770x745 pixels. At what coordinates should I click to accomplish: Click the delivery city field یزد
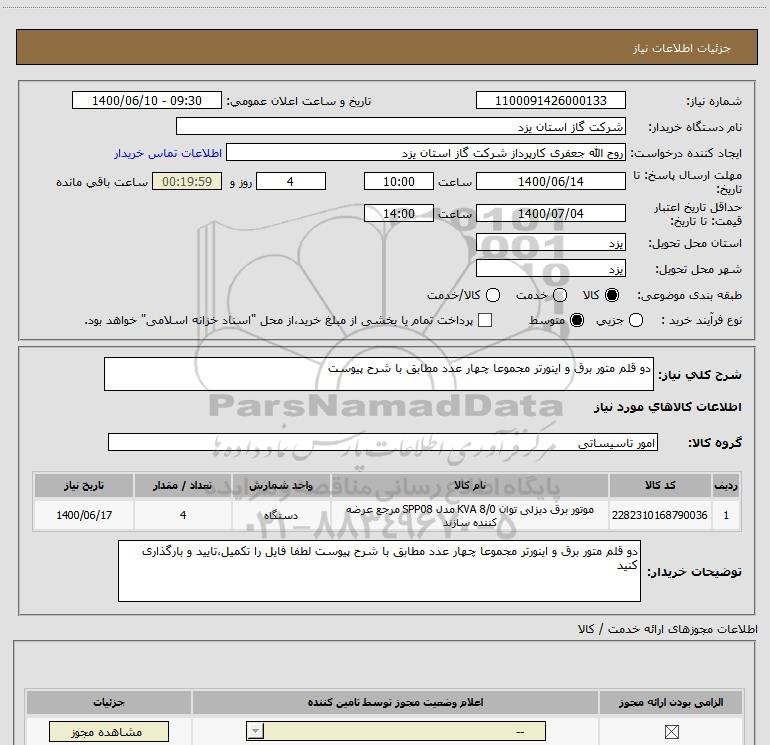click(x=550, y=269)
